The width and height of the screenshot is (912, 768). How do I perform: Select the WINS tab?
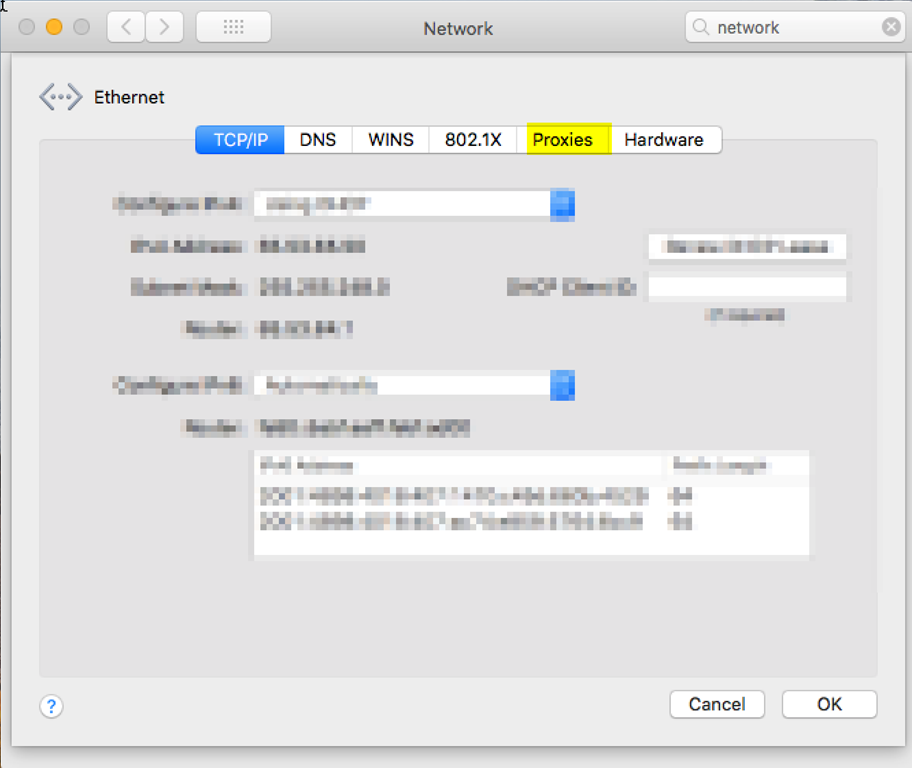point(390,140)
